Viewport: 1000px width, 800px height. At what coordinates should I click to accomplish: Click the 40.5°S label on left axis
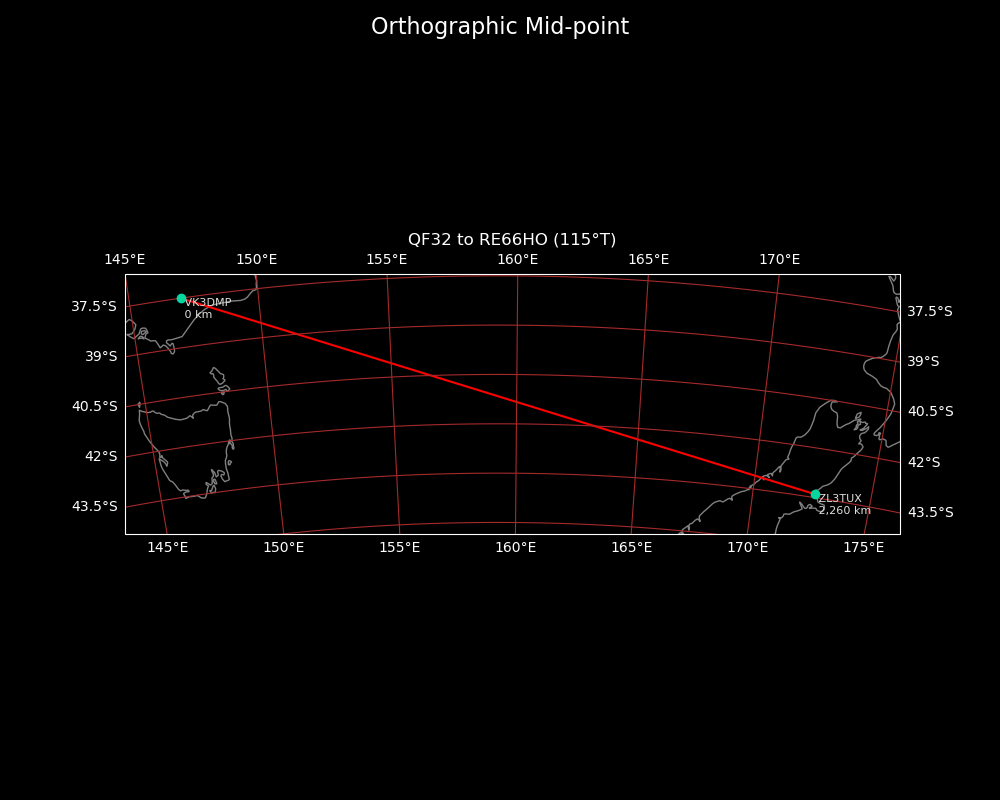click(94, 406)
